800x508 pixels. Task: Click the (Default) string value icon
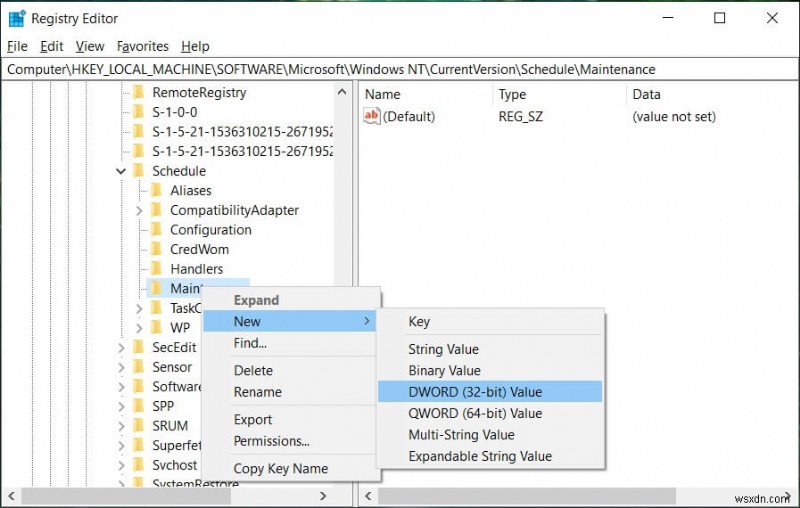[372, 116]
